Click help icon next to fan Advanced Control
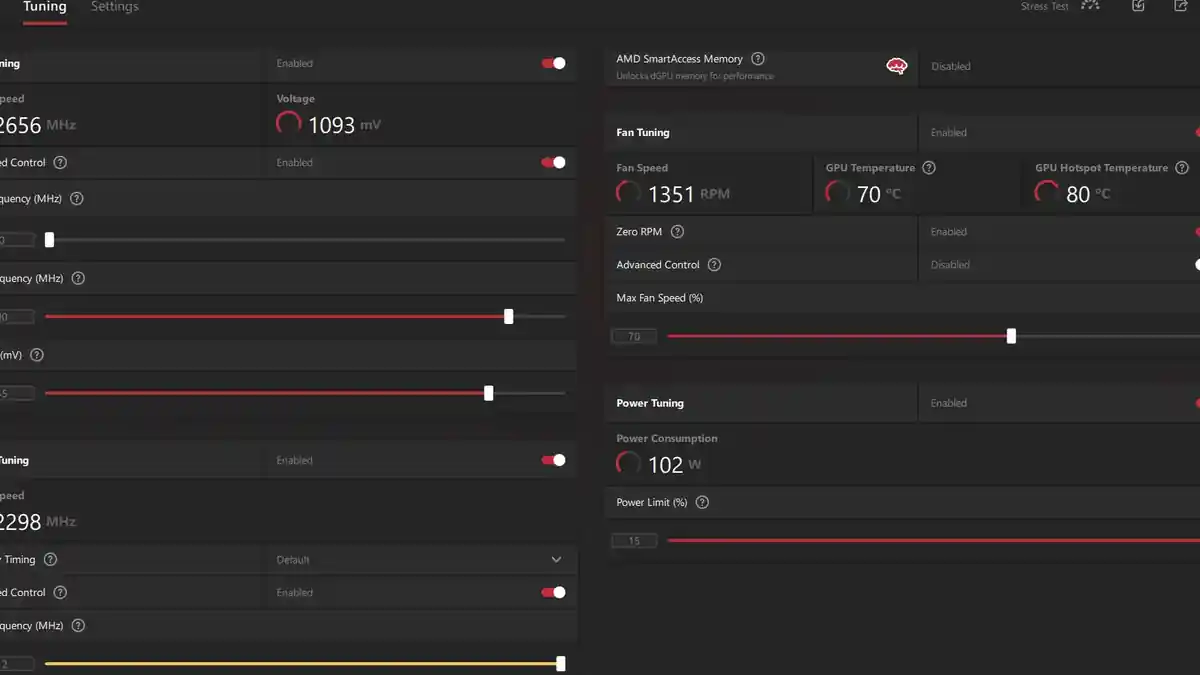Screen dimensions: 1200x675 click(x=714, y=265)
